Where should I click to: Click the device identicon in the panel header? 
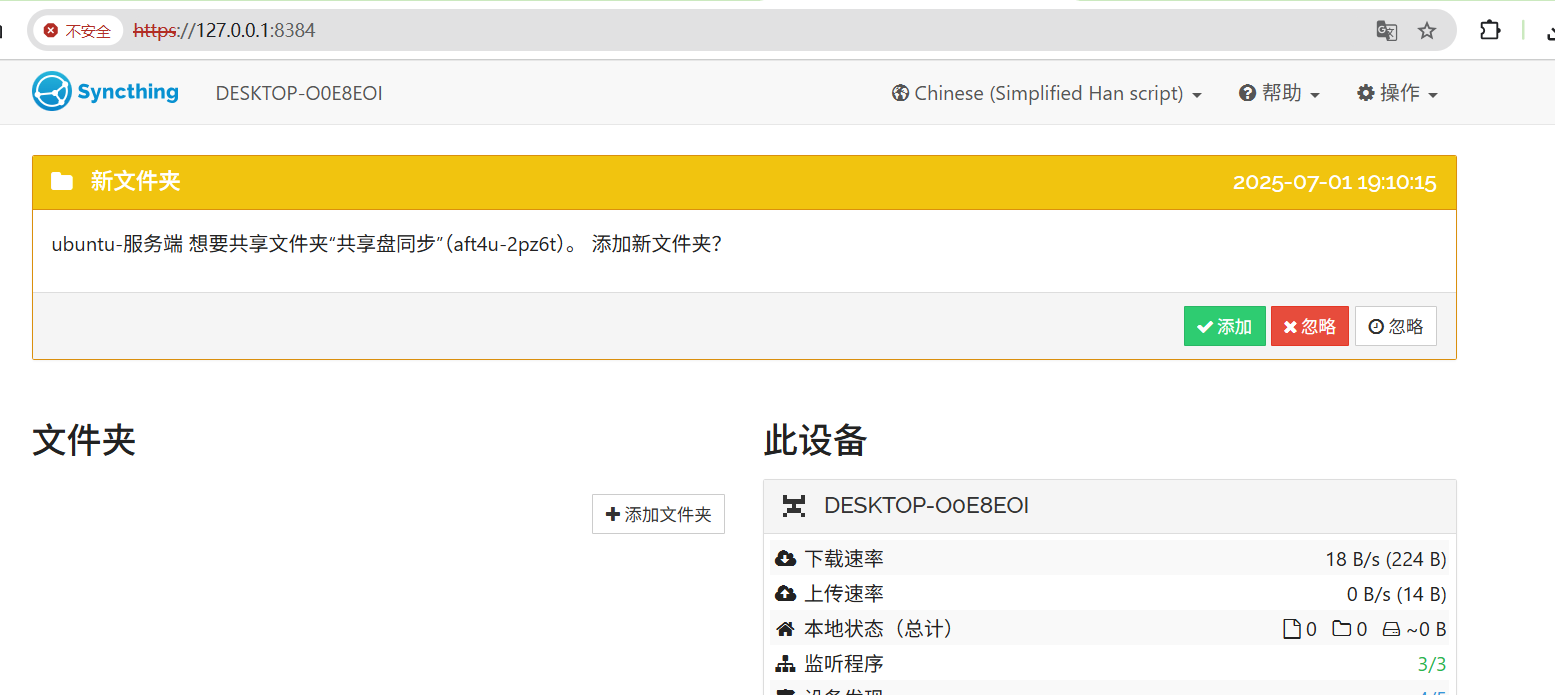794,506
